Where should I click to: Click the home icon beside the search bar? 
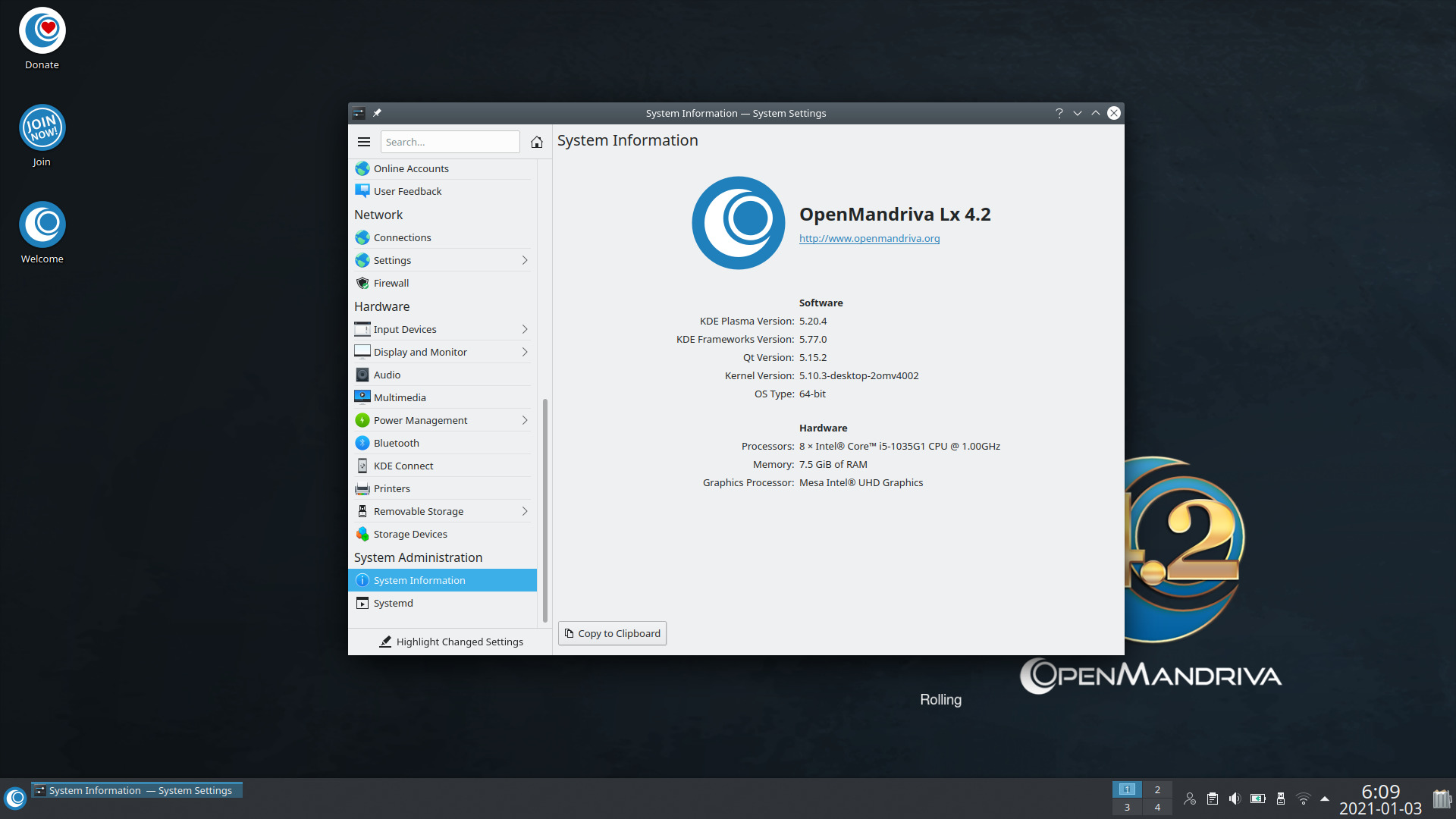pos(536,142)
